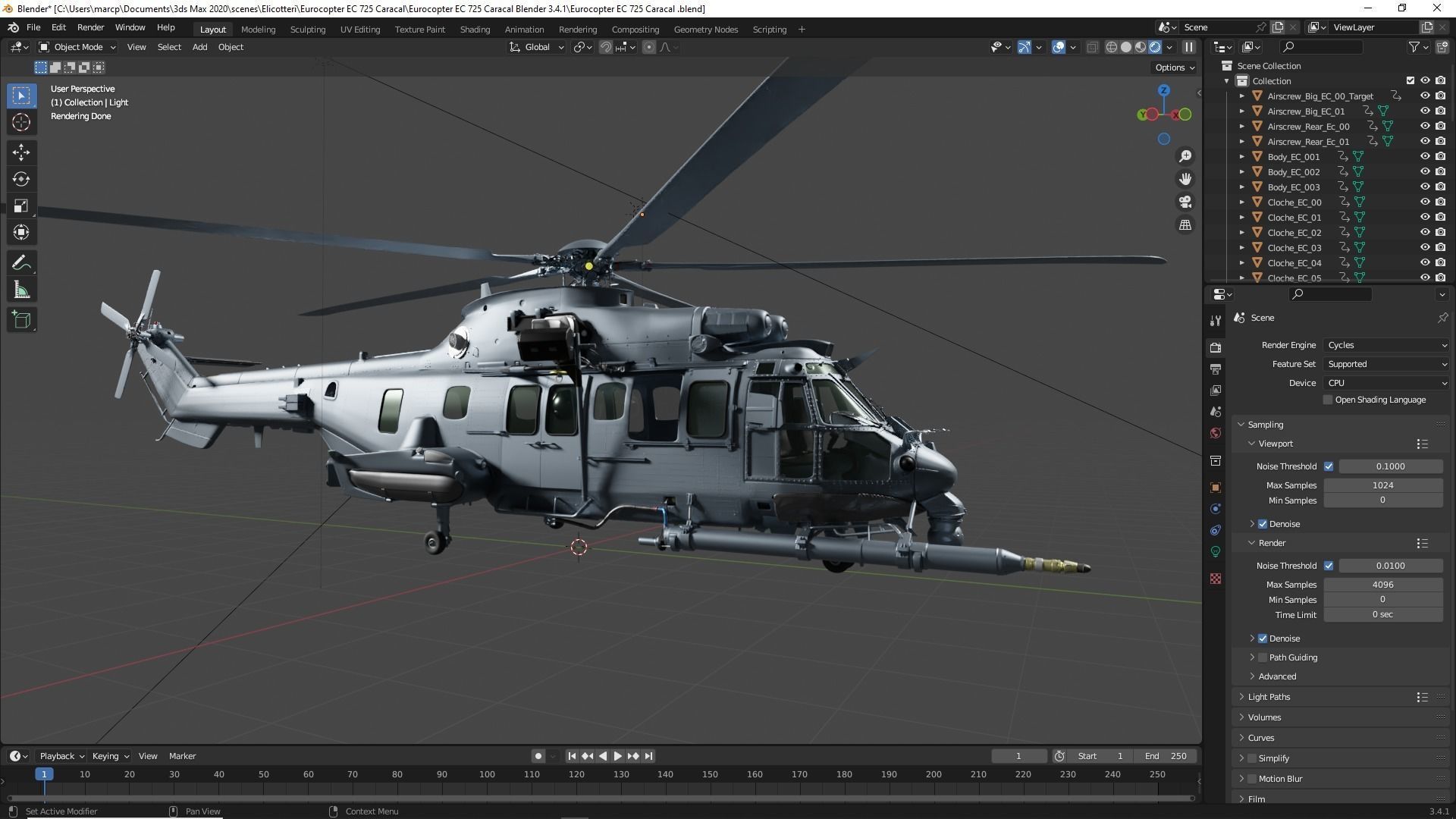The width and height of the screenshot is (1456, 819).
Task: Select the Scale tool
Action: click(21, 206)
